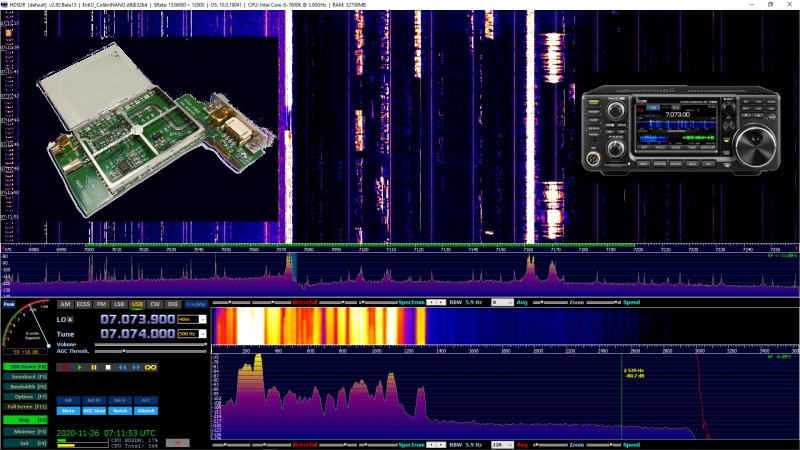This screenshot has width=800, height=450.
Task: Toggle AGC Slow setting
Action: (x=94, y=411)
